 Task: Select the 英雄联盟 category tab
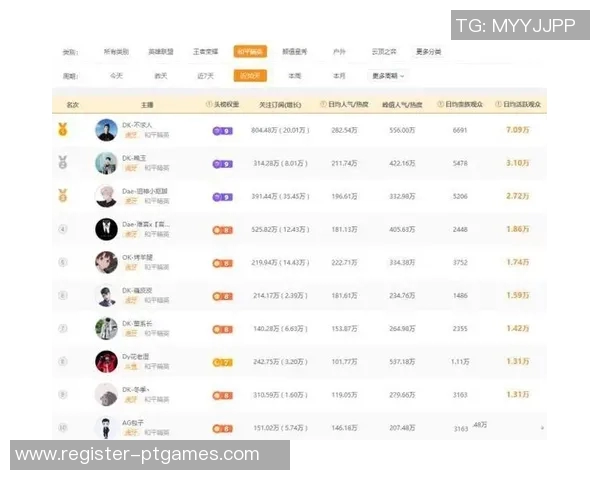coord(161,52)
